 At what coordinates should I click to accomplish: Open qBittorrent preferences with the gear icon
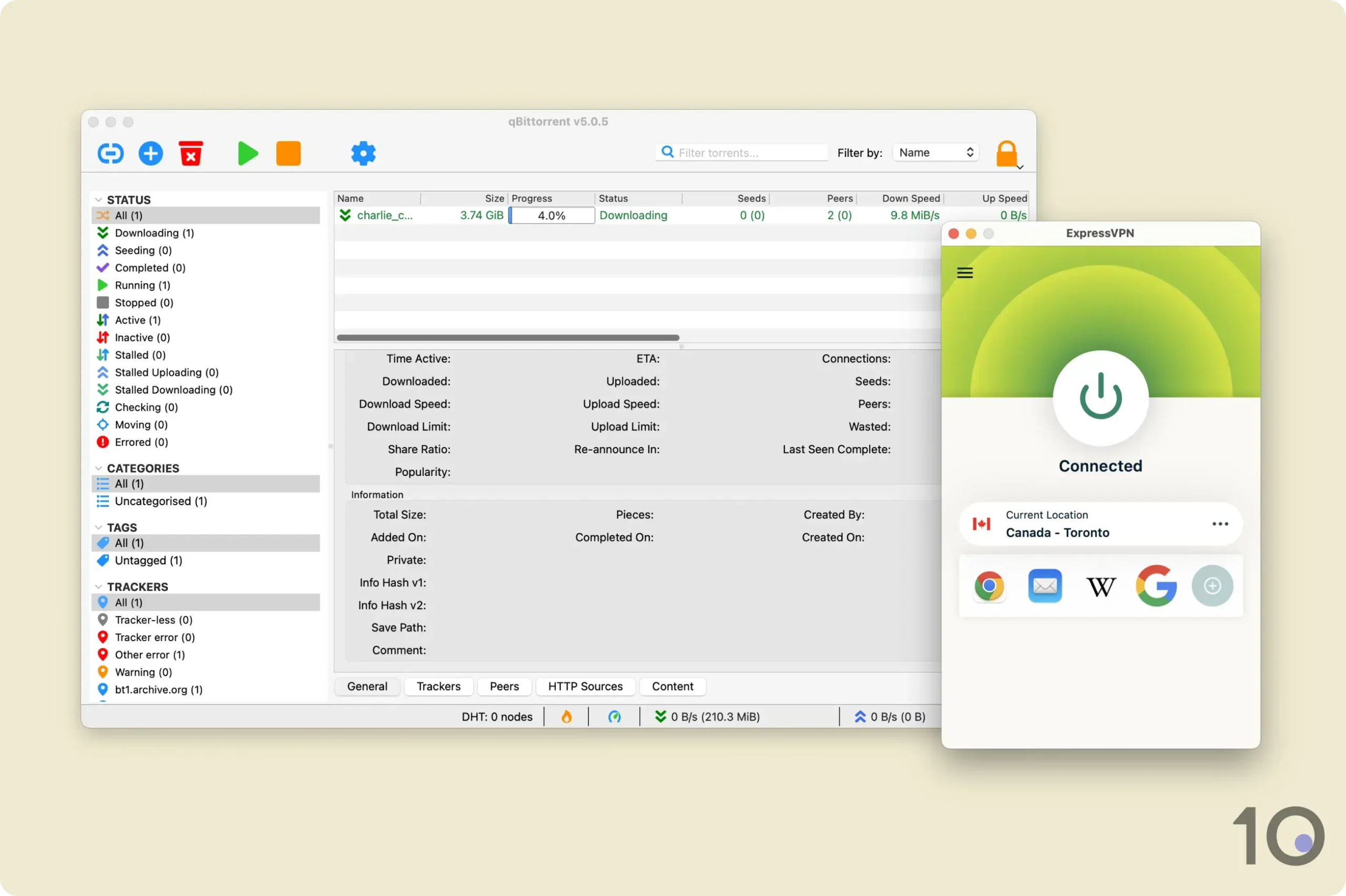(x=363, y=153)
